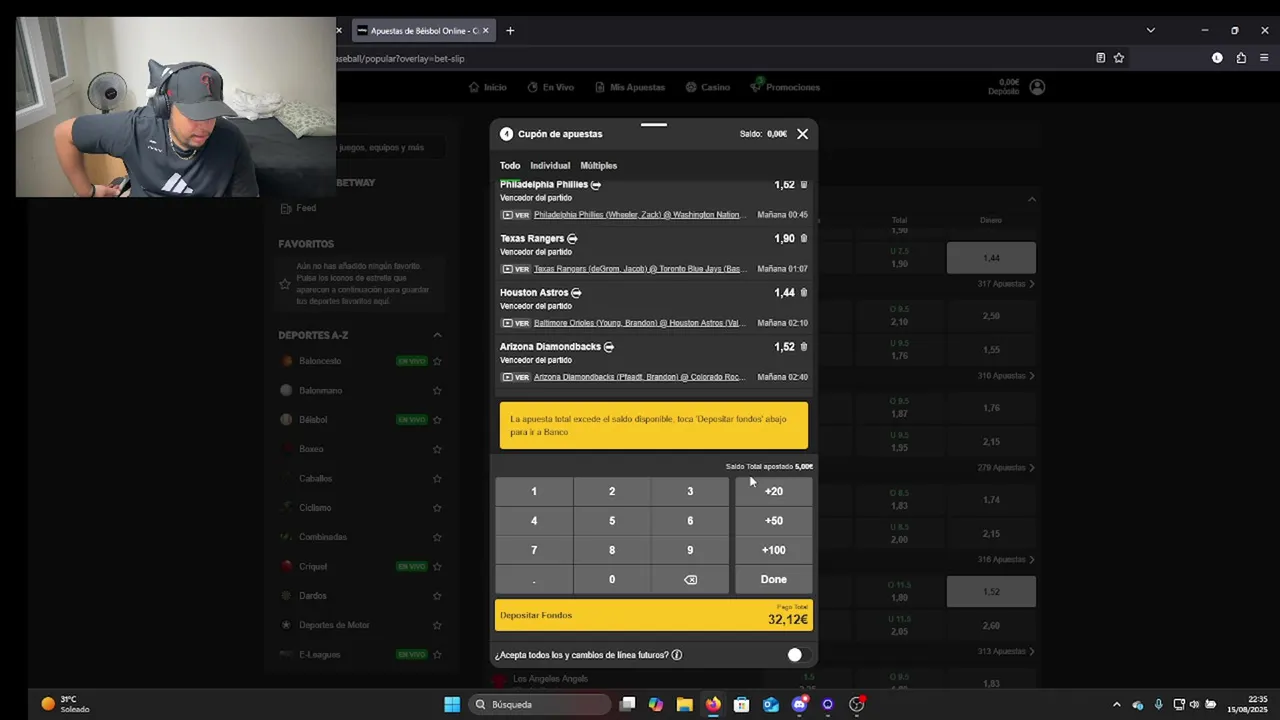Collapse the baseball market section chevron on the right

pos(1031,199)
